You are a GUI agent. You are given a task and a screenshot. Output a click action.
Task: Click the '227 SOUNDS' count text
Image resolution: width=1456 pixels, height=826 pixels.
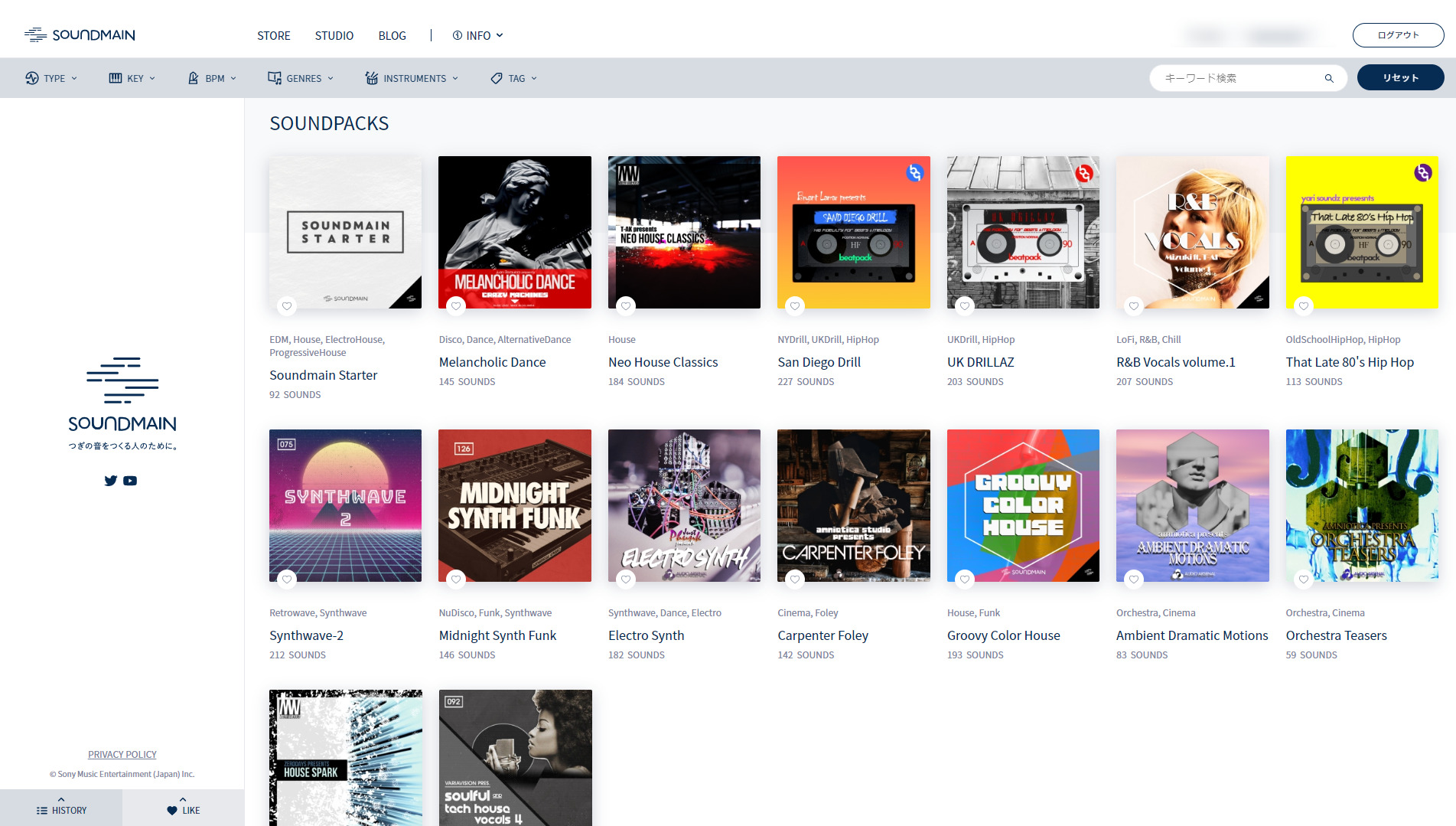point(806,382)
